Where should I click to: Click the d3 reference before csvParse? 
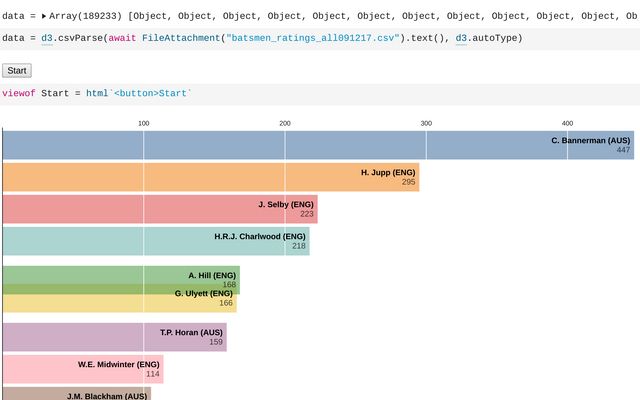click(x=47, y=38)
